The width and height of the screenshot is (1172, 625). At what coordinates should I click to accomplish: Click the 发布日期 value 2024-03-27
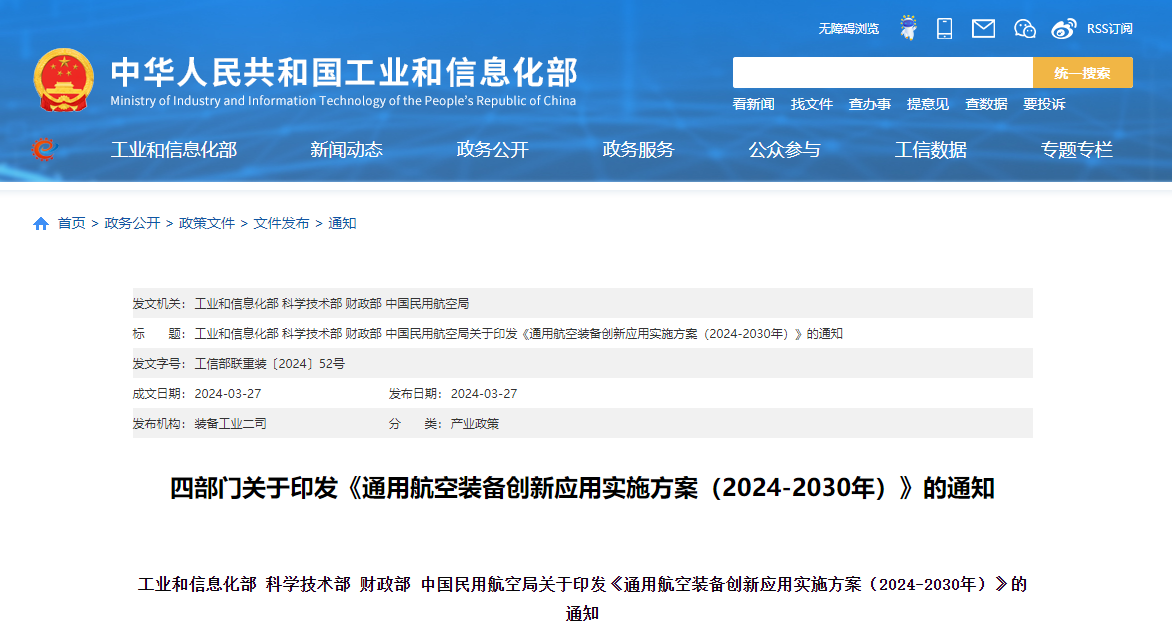click(484, 394)
